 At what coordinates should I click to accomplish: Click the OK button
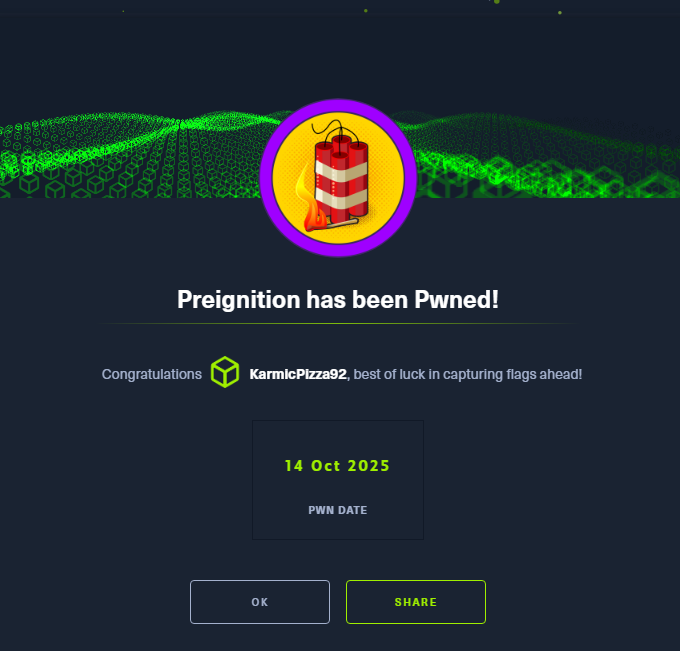(260, 602)
